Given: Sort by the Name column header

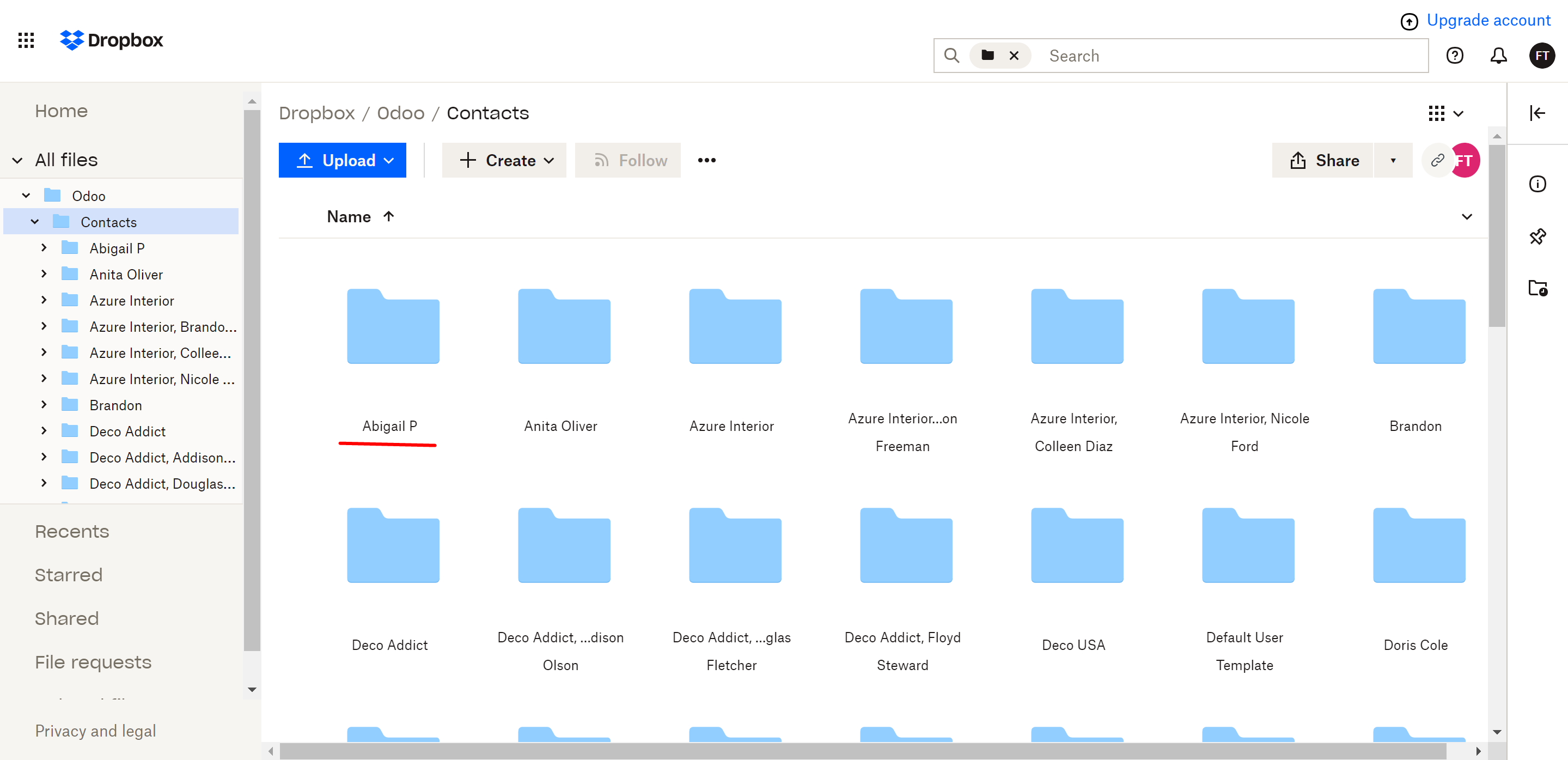Looking at the screenshot, I should point(361,217).
